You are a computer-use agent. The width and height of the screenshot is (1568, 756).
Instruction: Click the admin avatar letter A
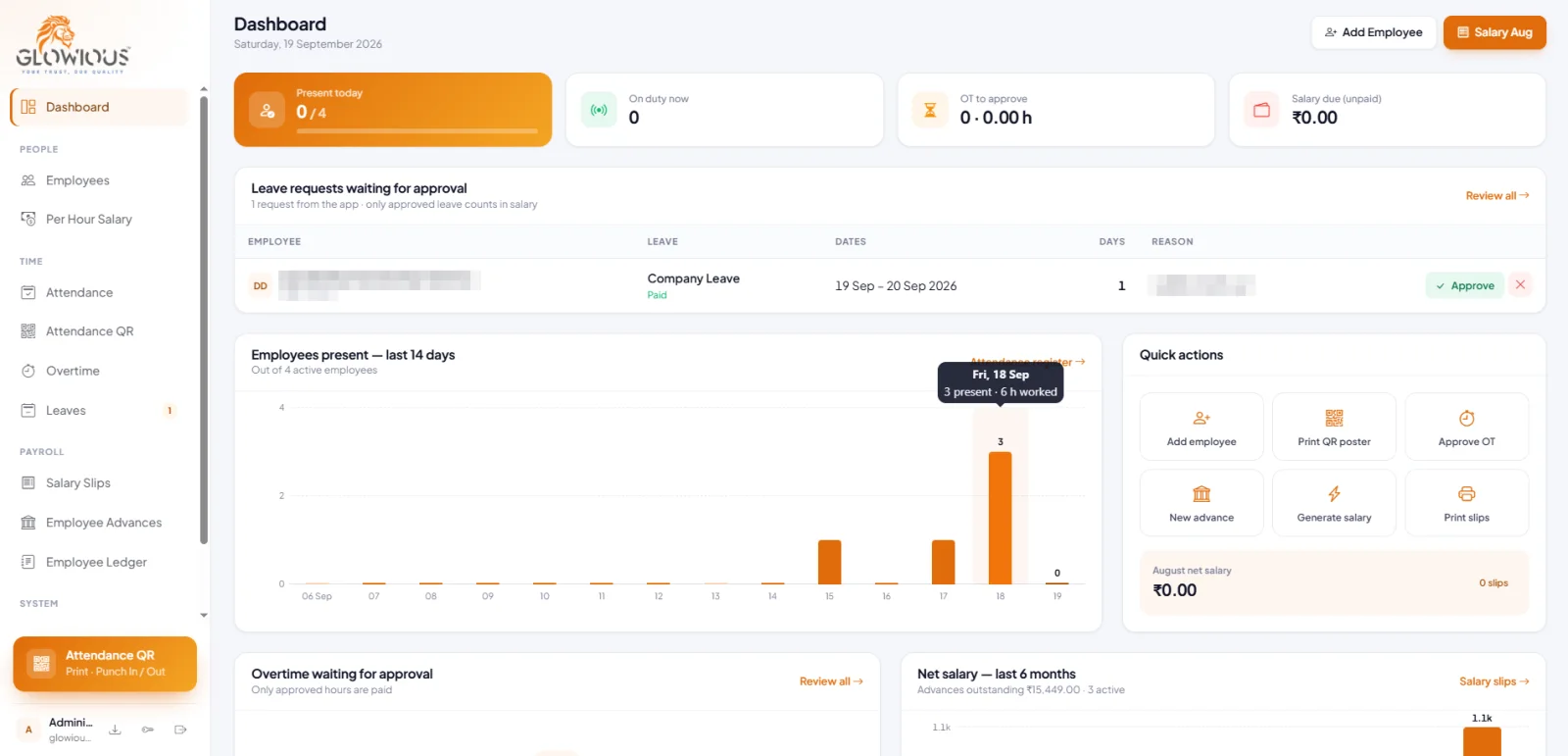pyautogui.click(x=28, y=730)
